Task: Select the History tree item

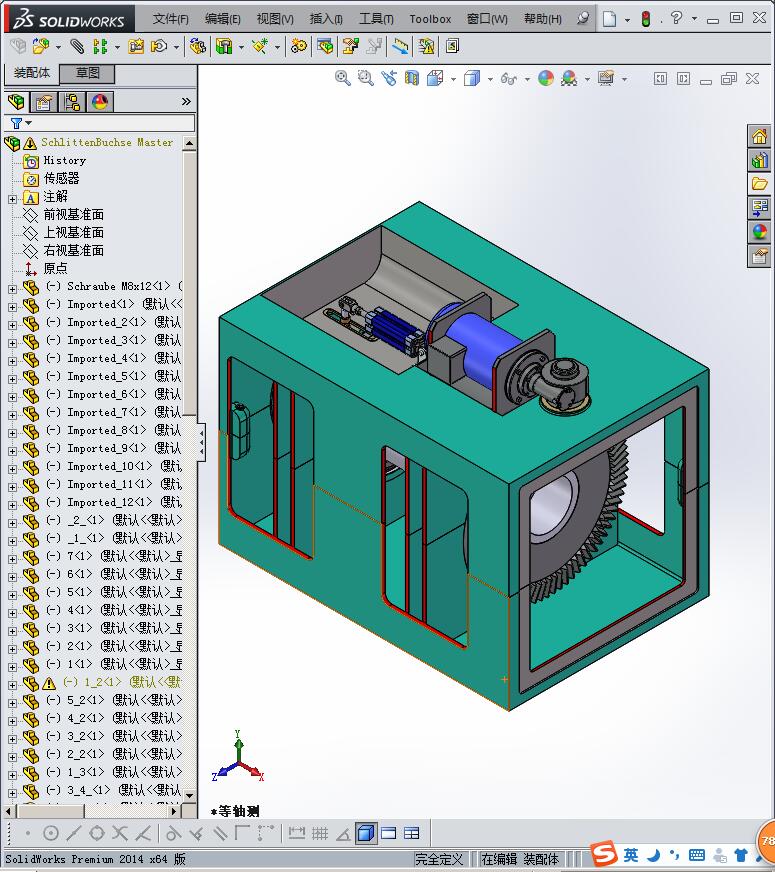Action: click(x=64, y=161)
